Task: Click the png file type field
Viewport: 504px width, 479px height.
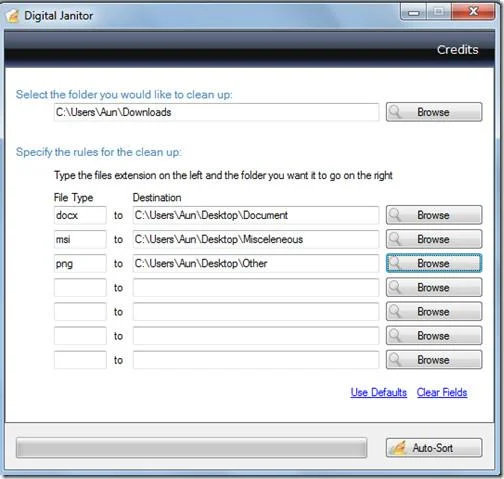Action: point(80,263)
